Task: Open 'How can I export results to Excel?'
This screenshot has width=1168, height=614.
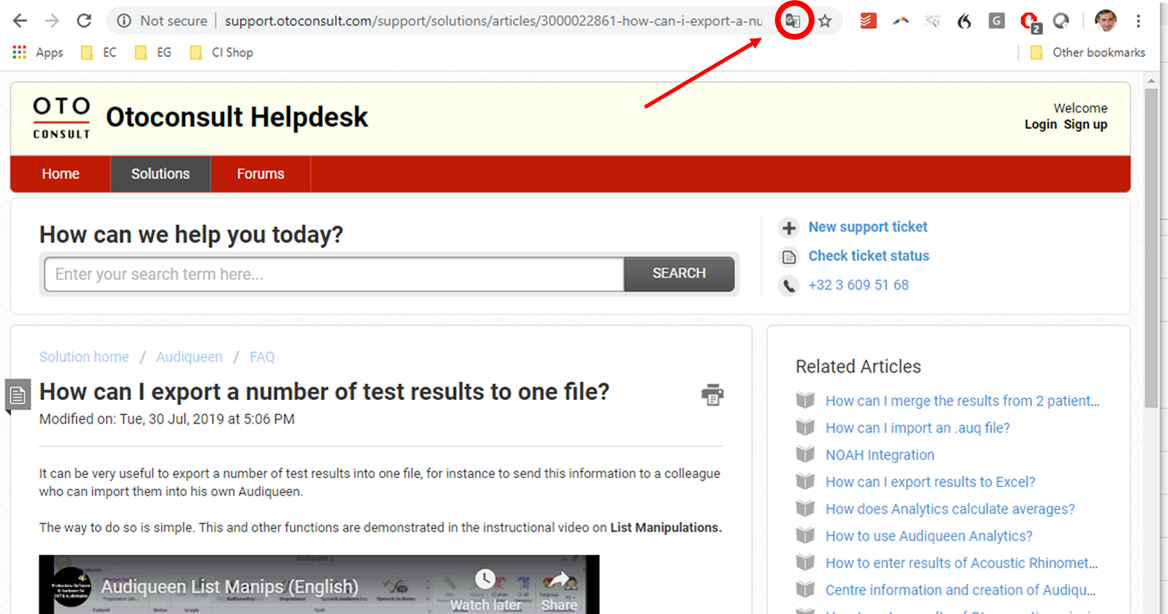Action: (930, 482)
